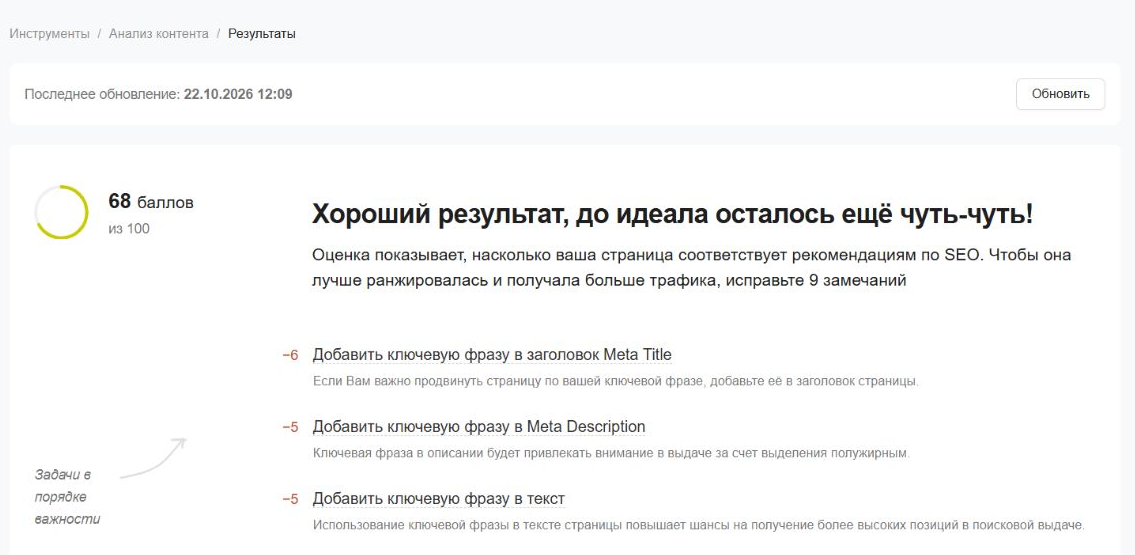Image resolution: width=1135 pixels, height=555 pixels.
Task: Expand the task Добавить ключевую фразу в заголовок Meta Title
Action: click(492, 355)
